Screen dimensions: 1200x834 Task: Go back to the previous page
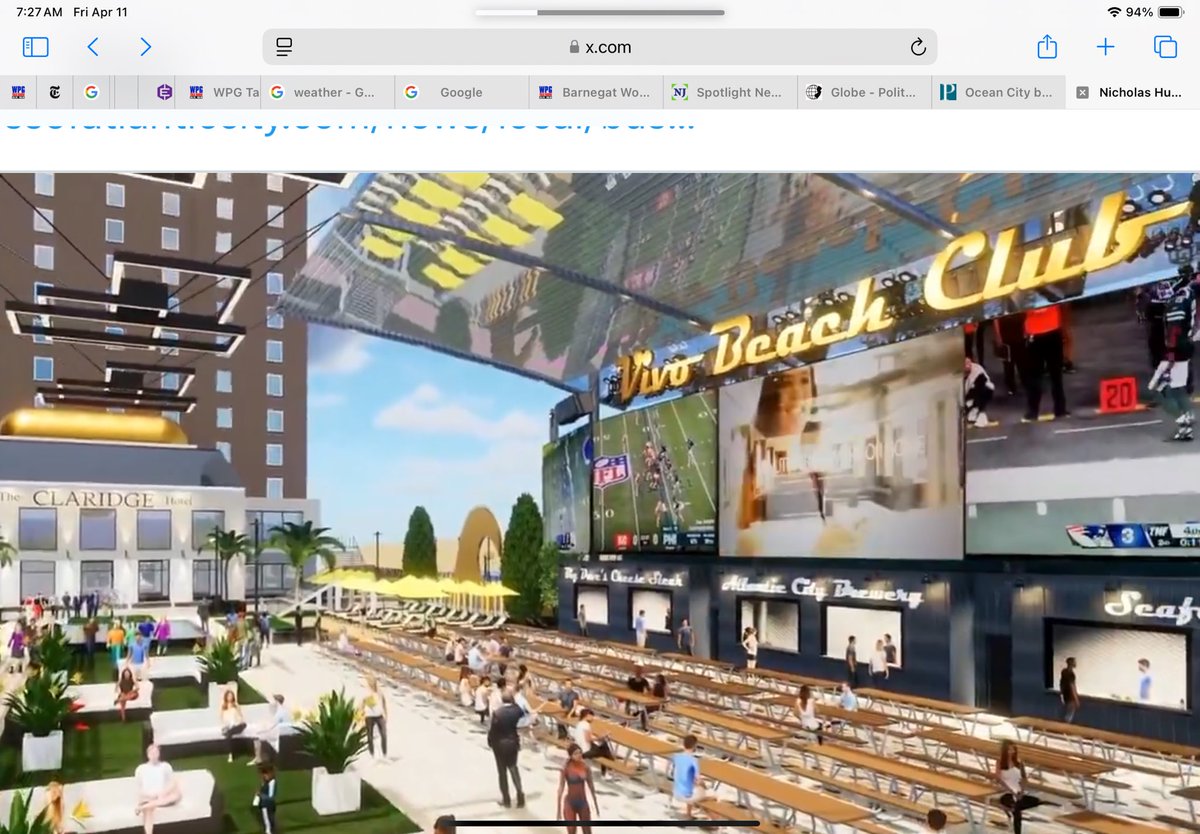coord(93,47)
